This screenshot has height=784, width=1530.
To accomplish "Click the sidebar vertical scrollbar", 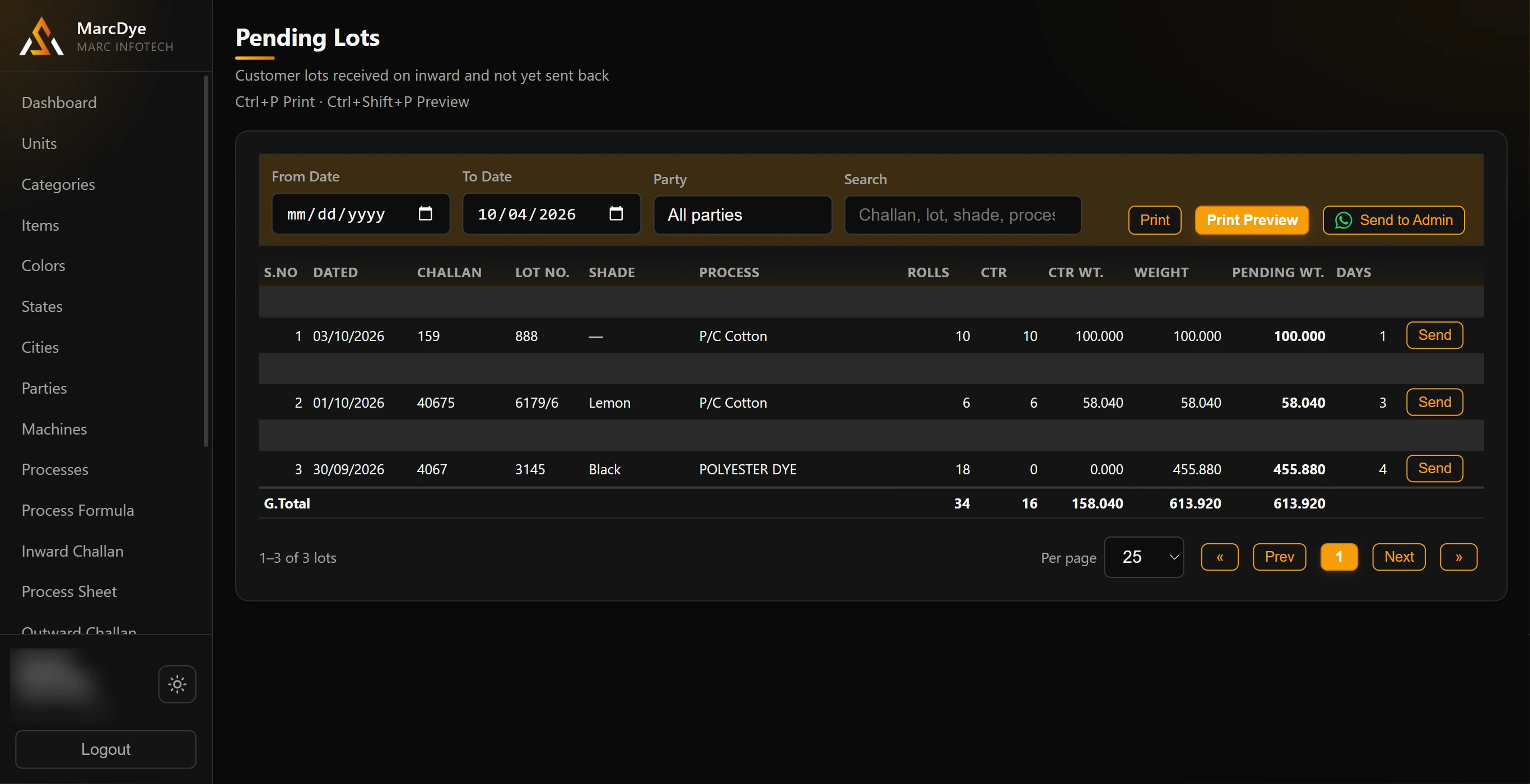I will pos(206,262).
